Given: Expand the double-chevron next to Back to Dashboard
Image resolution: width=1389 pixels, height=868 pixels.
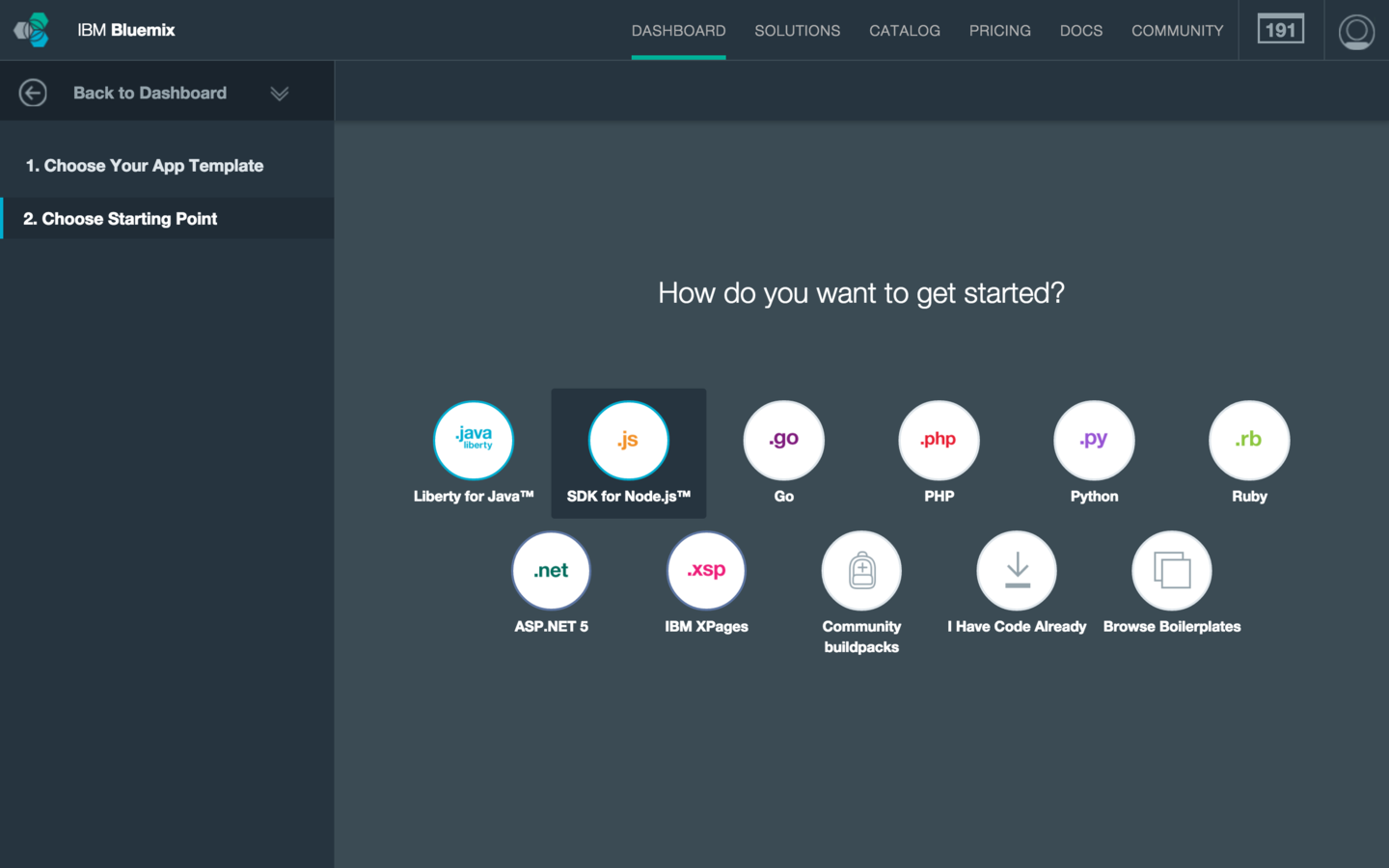Looking at the screenshot, I should pos(280,94).
